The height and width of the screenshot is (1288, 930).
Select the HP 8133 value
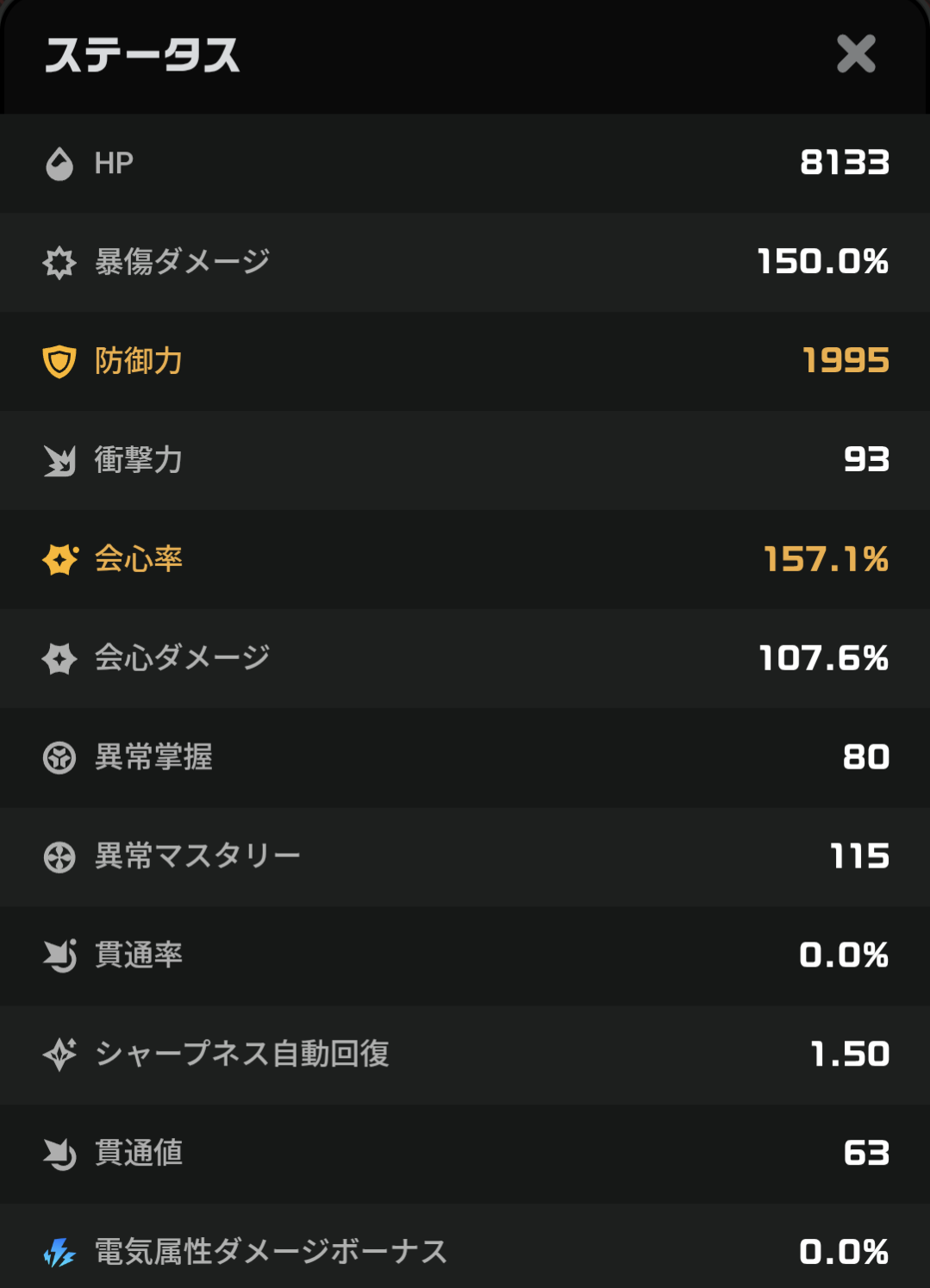pos(845,162)
